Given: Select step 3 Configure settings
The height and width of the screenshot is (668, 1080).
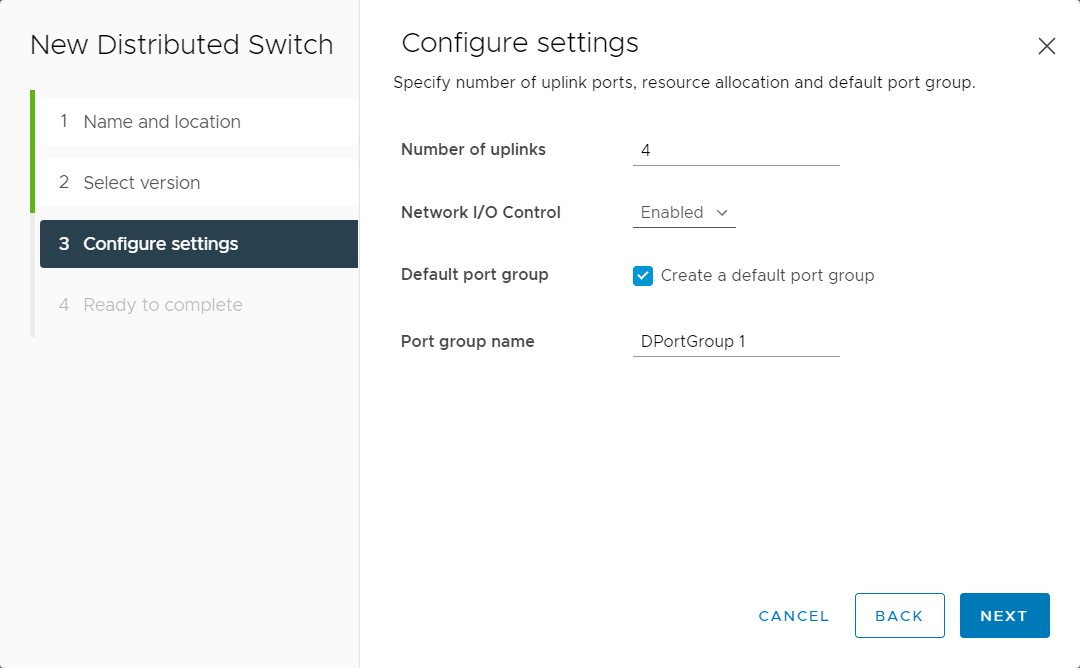Looking at the screenshot, I should [198, 244].
